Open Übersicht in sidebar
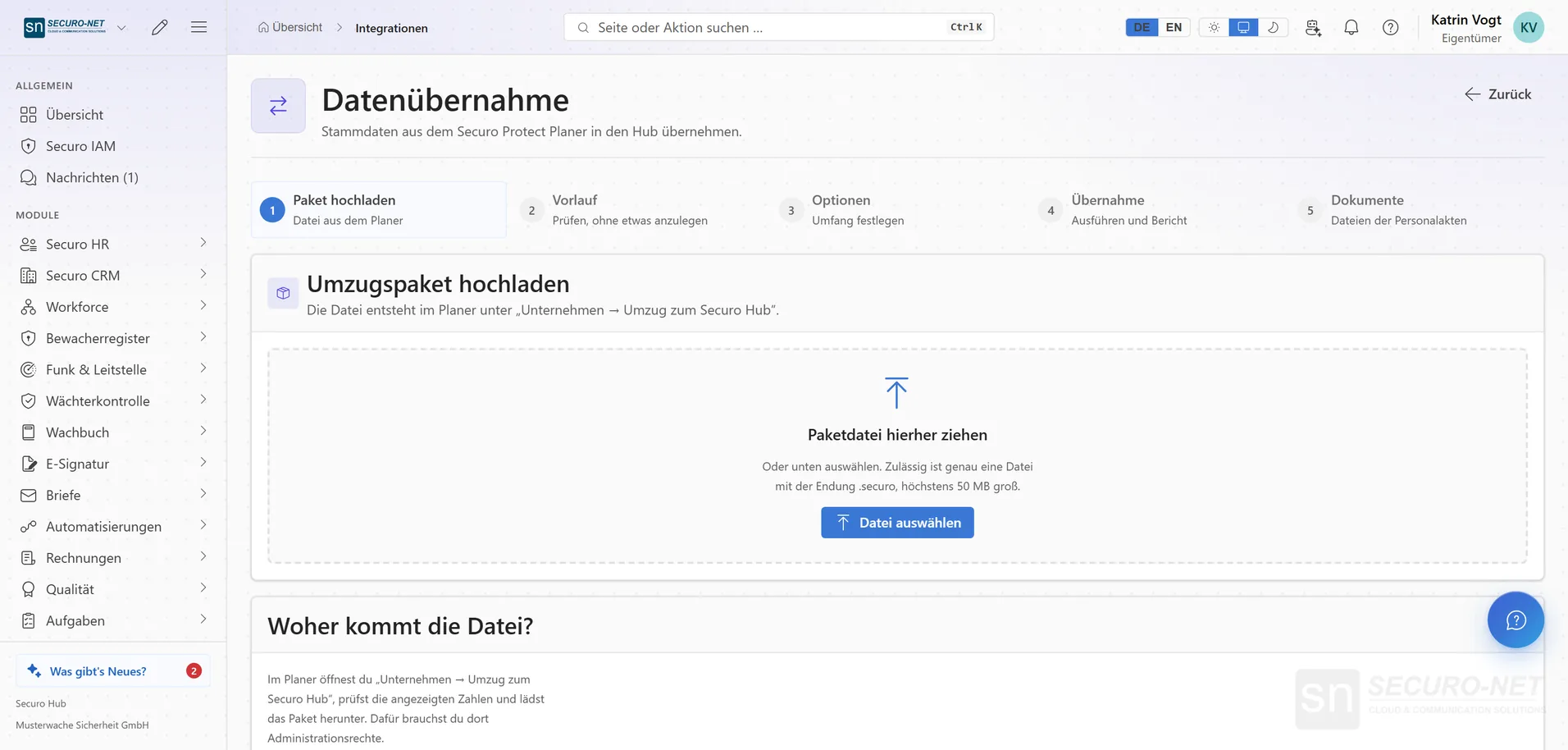The width and height of the screenshot is (1568, 750). tap(113, 115)
